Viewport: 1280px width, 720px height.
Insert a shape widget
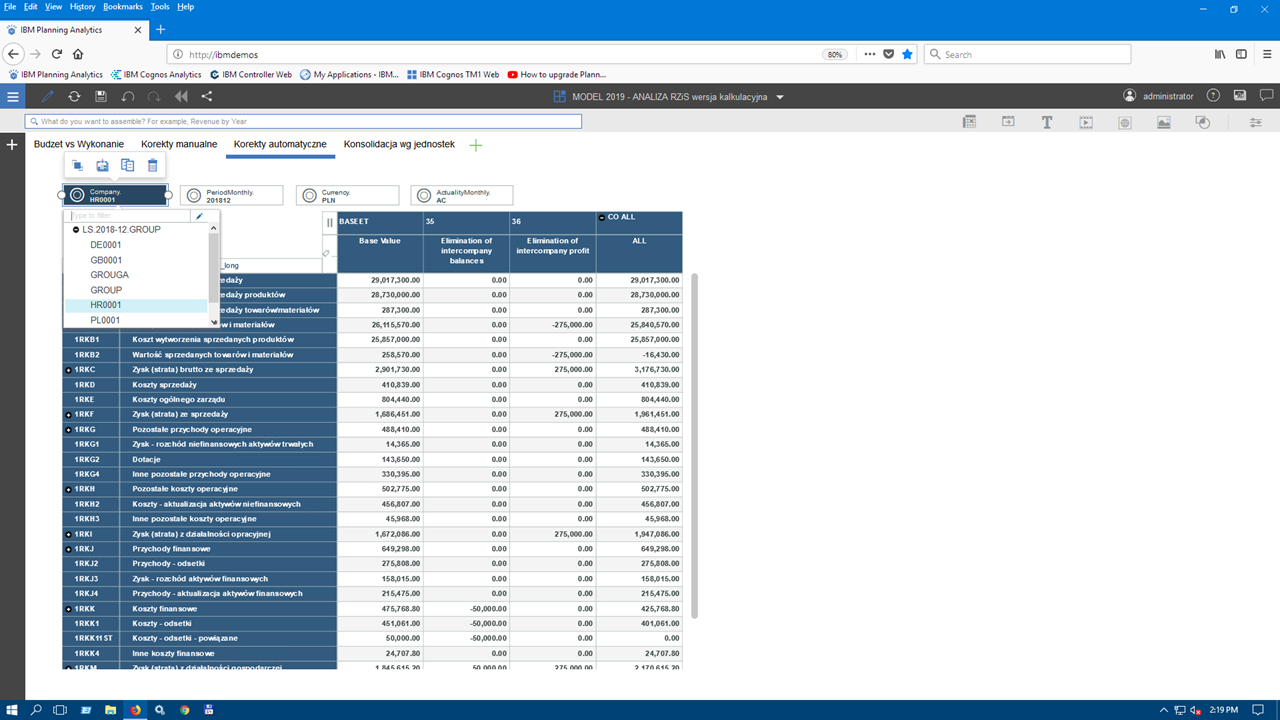click(x=1203, y=122)
